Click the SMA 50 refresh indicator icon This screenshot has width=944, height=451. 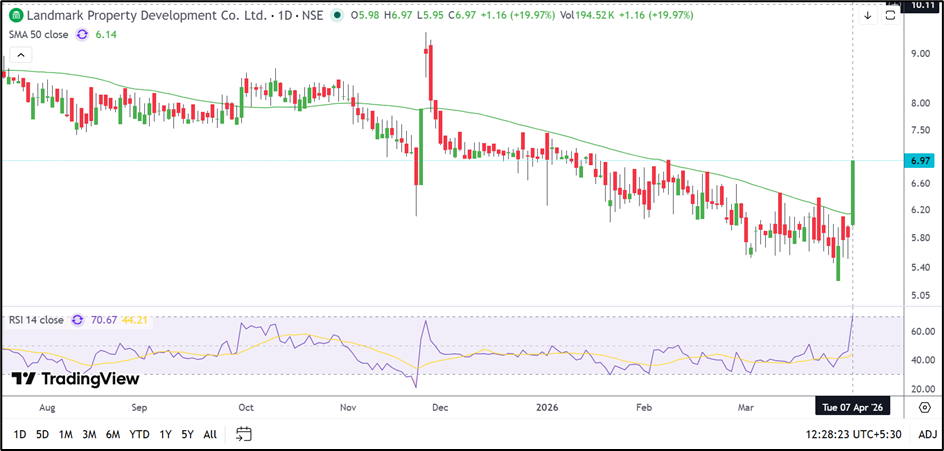83,34
